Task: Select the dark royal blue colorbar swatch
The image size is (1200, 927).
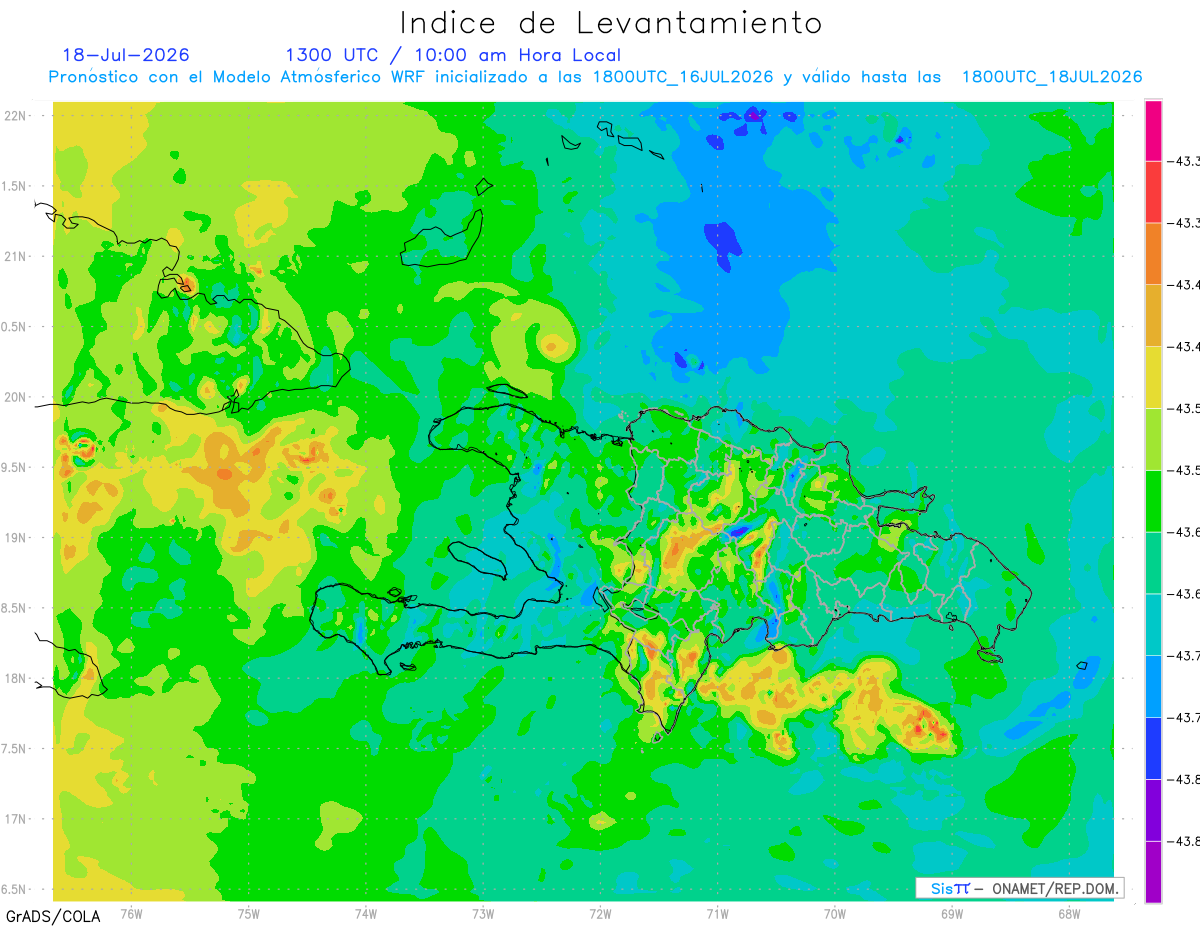Action: pyautogui.click(x=1153, y=748)
